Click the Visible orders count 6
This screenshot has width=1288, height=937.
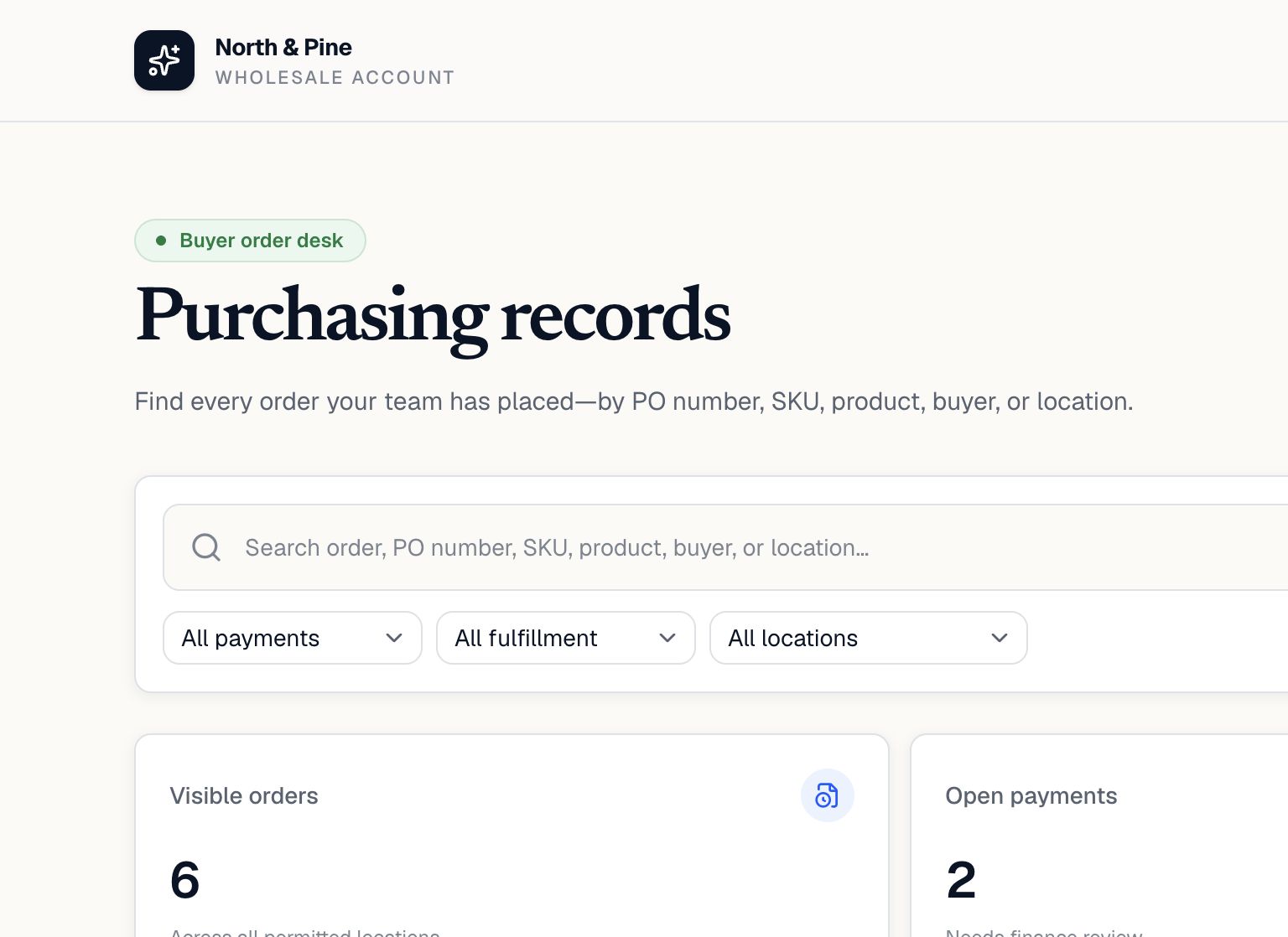coord(185,880)
